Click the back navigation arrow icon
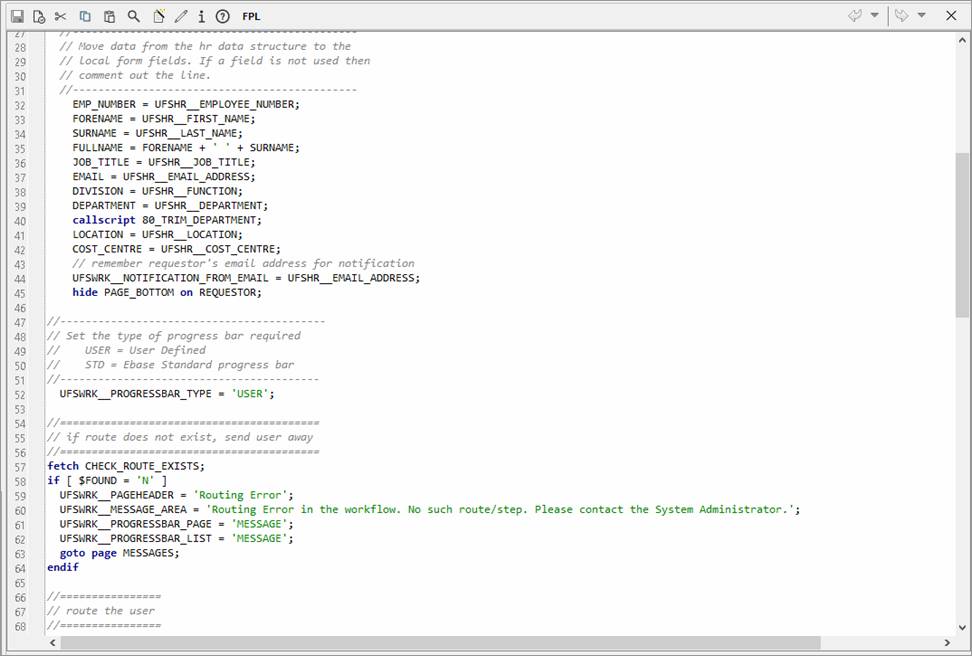This screenshot has height=656, width=972. (x=855, y=16)
